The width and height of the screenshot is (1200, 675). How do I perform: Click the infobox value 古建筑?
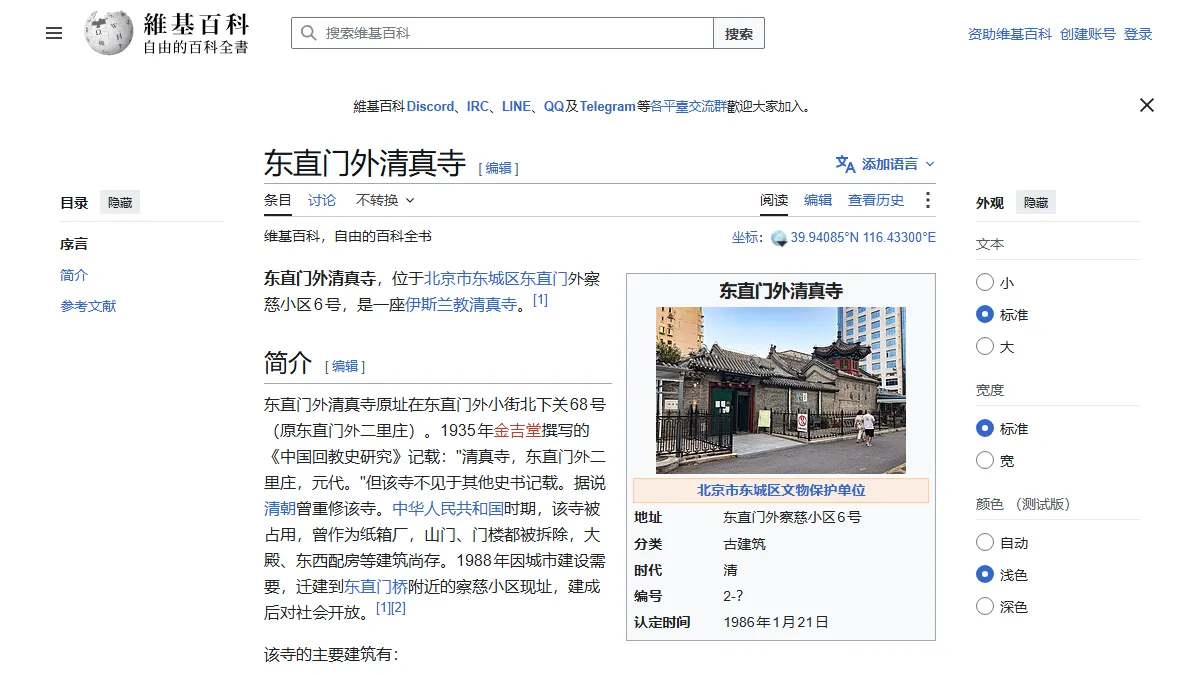(744, 544)
